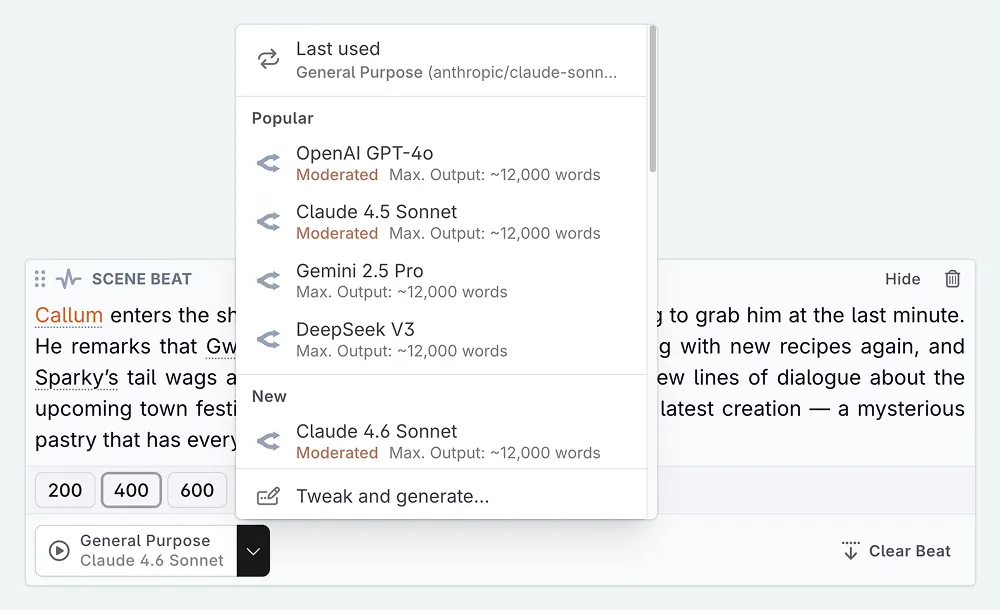This screenshot has width=1000, height=610.
Task: Click the pencil icon beside Tweak and generate
Action: point(268,496)
